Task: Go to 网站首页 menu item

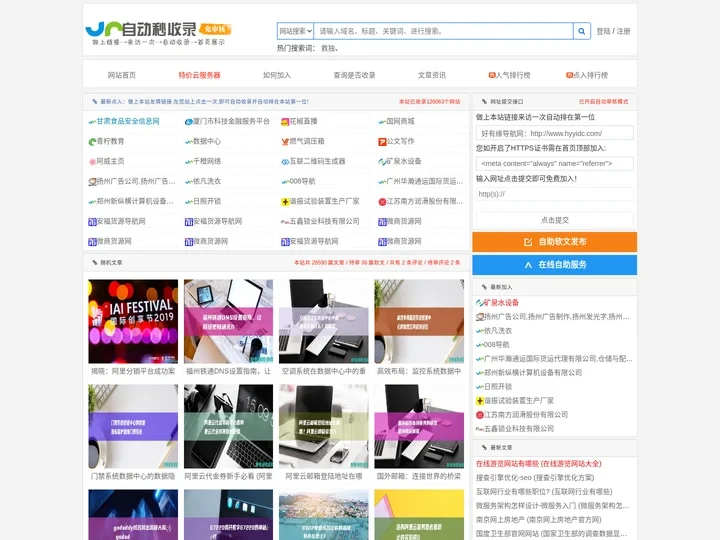Action: pyautogui.click(x=122, y=75)
